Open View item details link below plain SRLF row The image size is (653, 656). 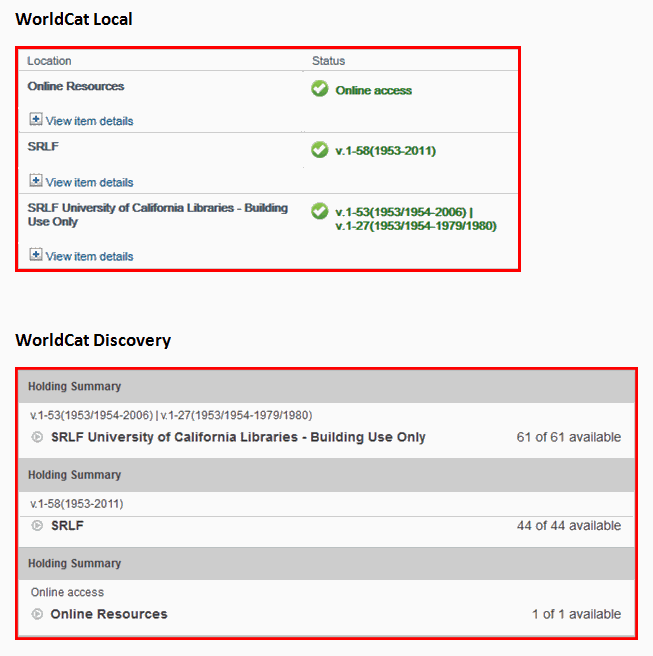point(90,183)
